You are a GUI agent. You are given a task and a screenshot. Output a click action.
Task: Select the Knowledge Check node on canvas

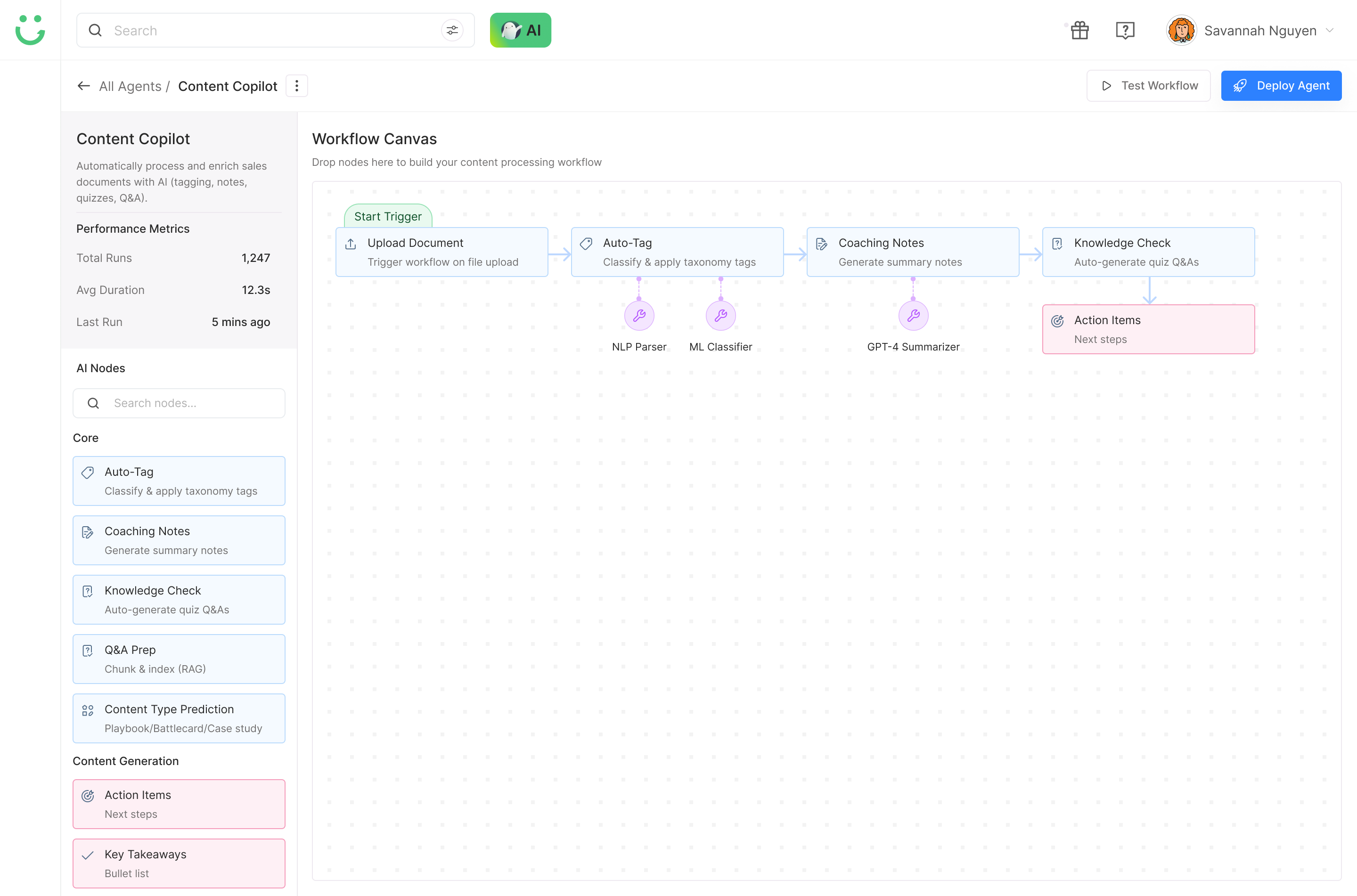pyautogui.click(x=1148, y=252)
